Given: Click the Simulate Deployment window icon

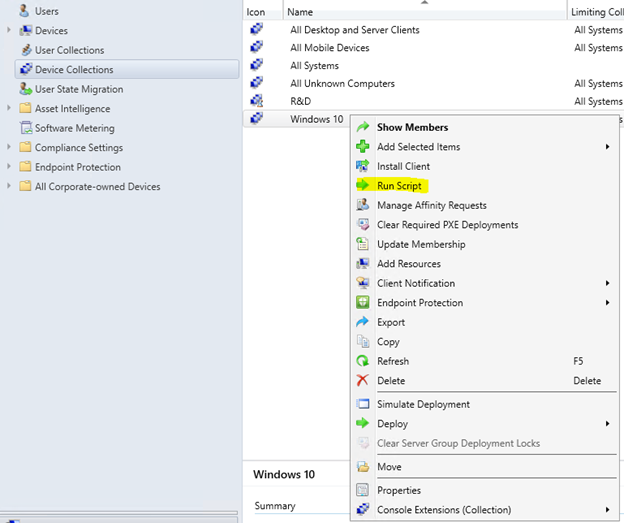Looking at the screenshot, I should [363, 404].
